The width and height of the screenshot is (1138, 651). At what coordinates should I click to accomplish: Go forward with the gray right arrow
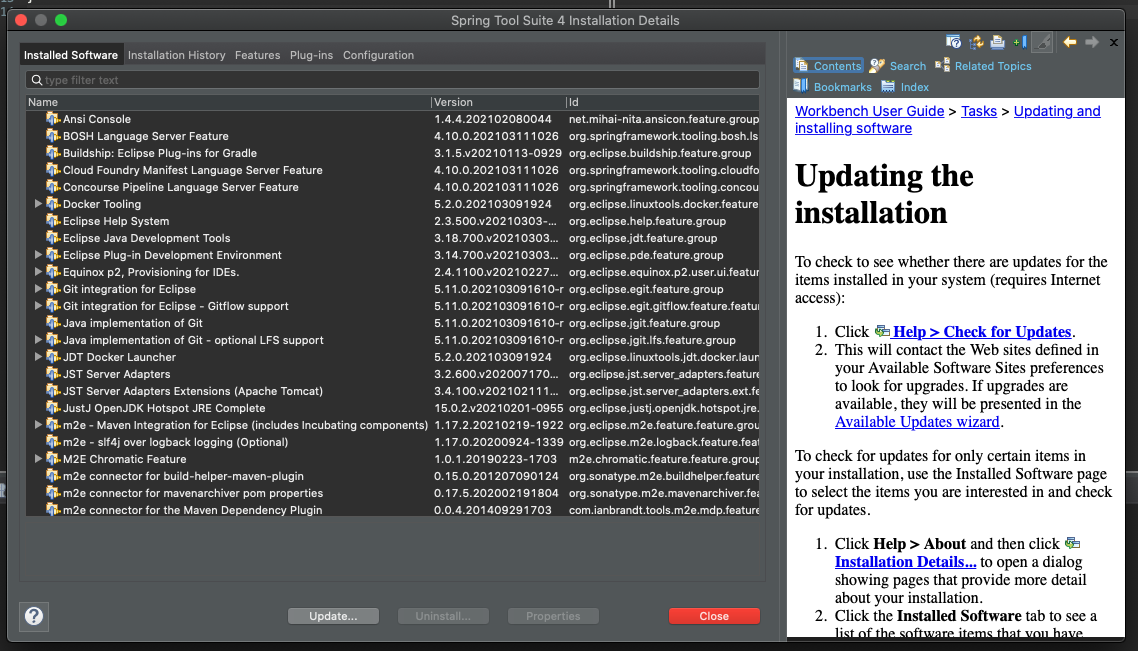[x=1092, y=42]
